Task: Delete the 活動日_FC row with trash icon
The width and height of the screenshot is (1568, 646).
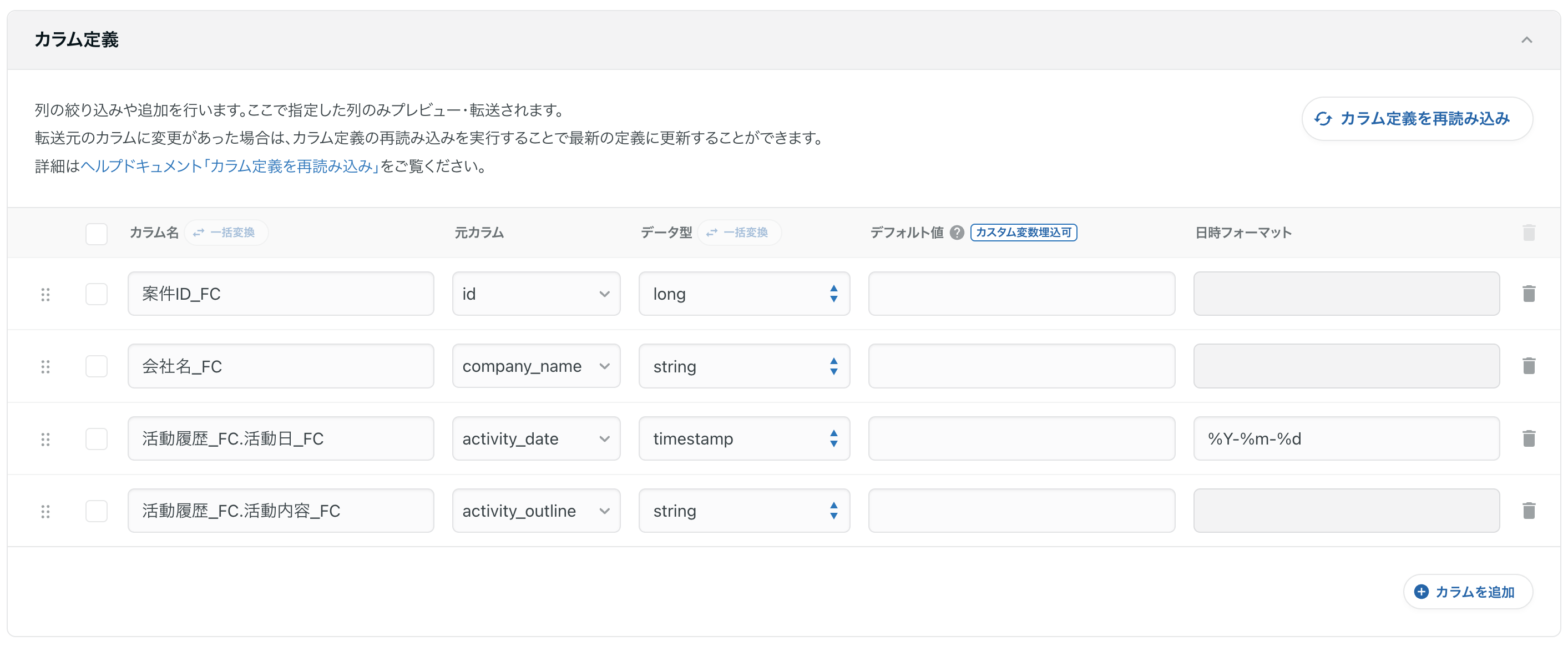Action: click(x=1529, y=438)
